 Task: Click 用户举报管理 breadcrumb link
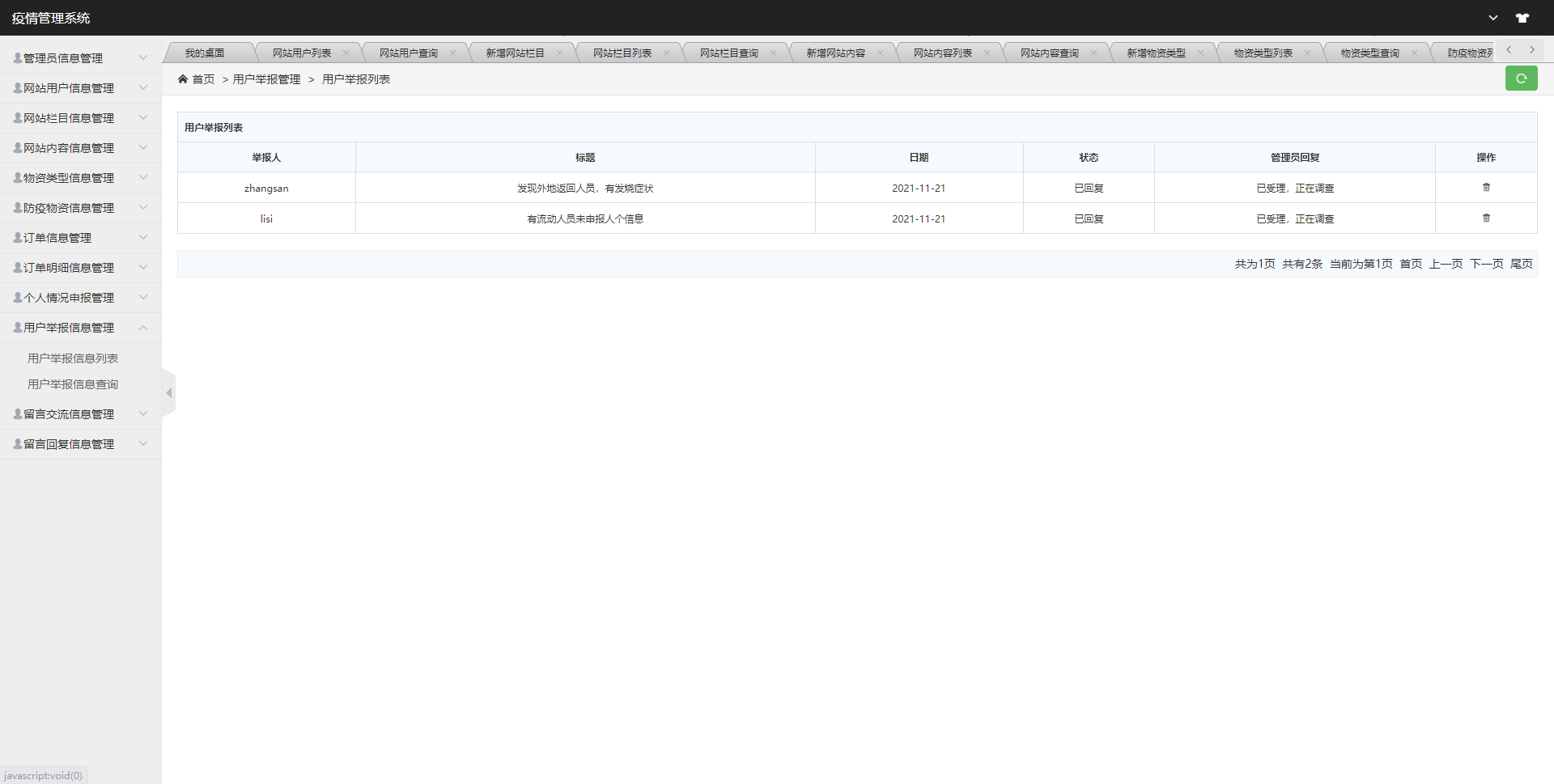click(x=266, y=79)
